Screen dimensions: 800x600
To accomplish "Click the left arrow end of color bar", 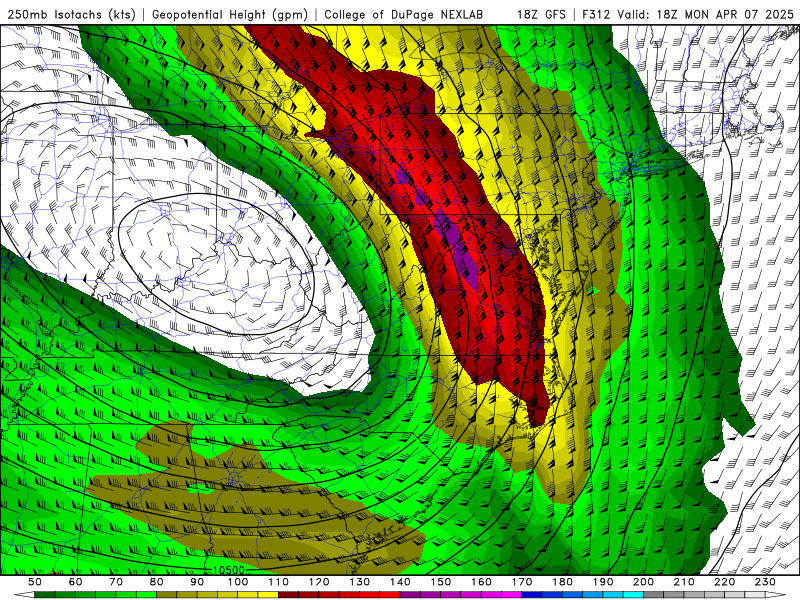I will point(24,595).
